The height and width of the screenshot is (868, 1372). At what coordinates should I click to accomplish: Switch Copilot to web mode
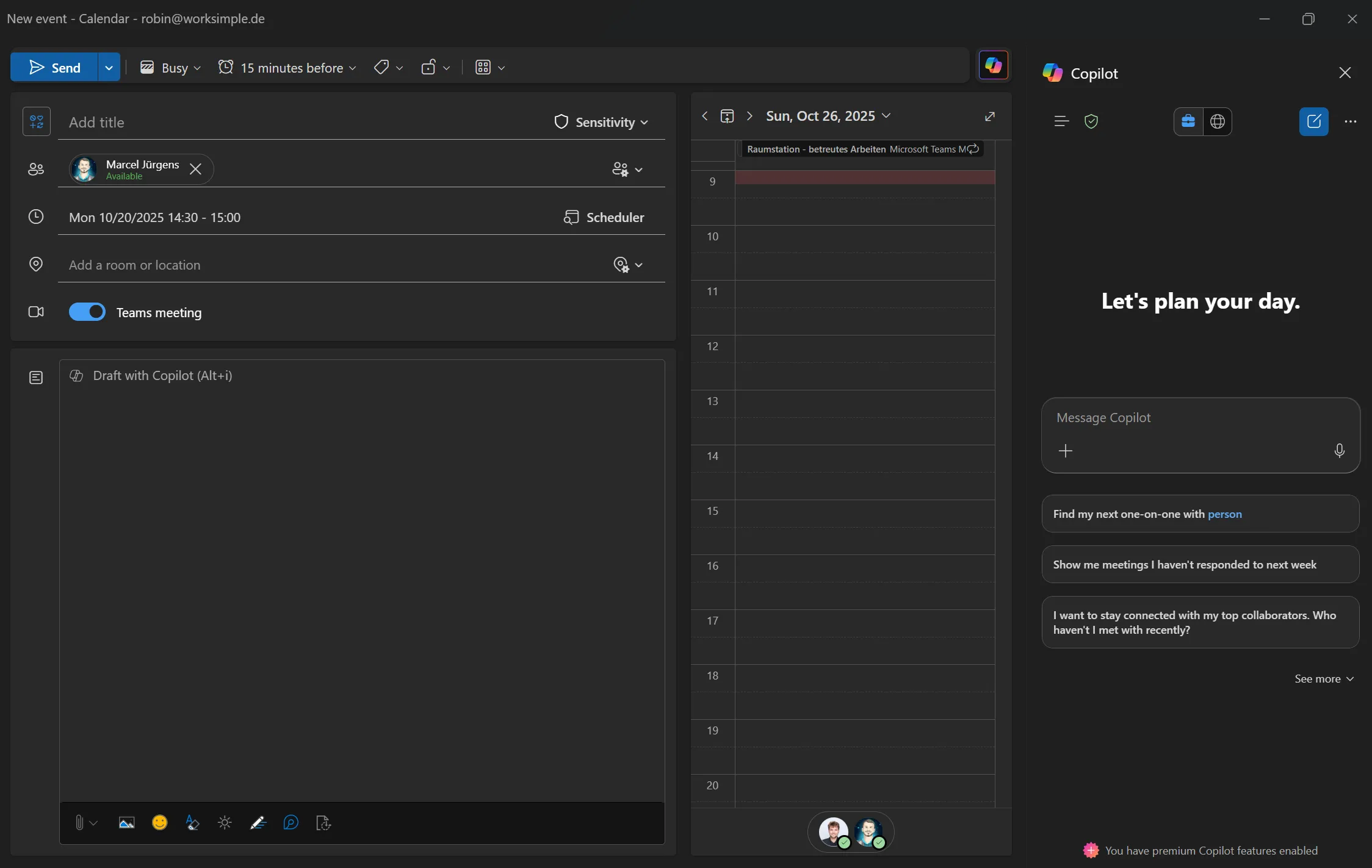[x=1218, y=121]
